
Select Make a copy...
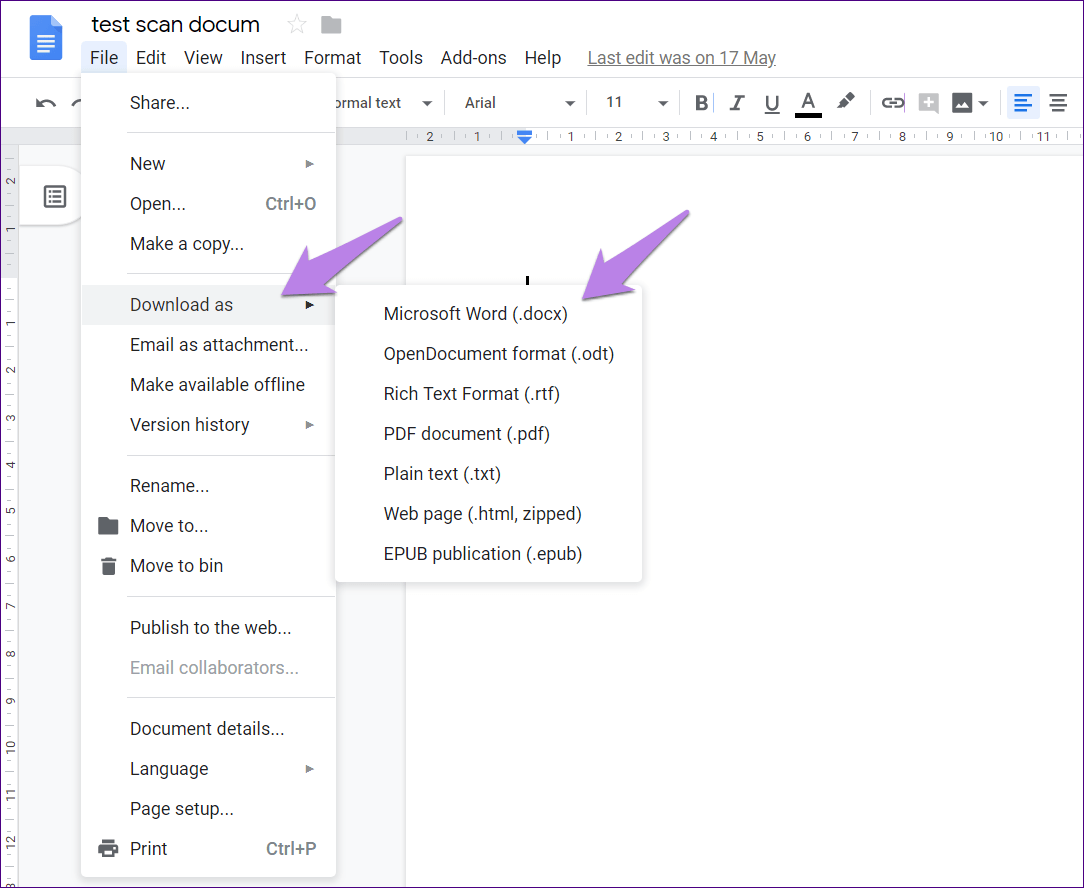(208, 244)
